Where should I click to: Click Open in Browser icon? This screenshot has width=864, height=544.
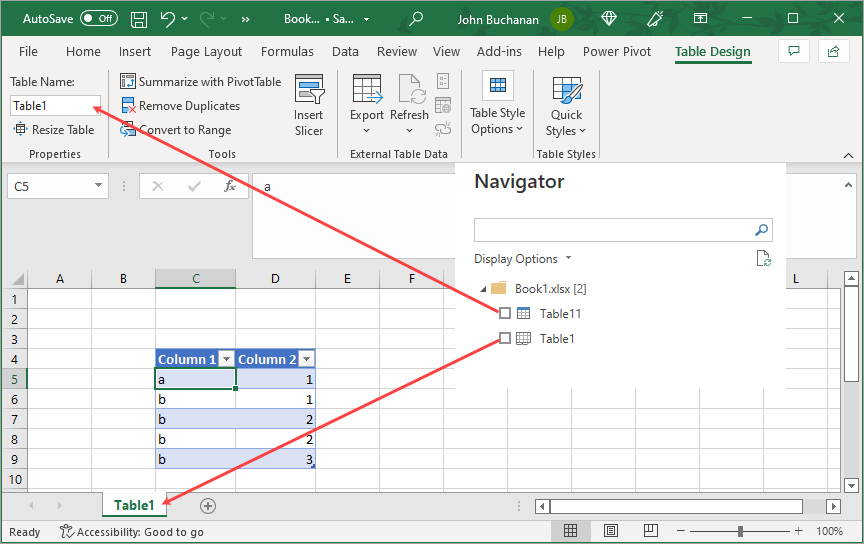(x=443, y=105)
